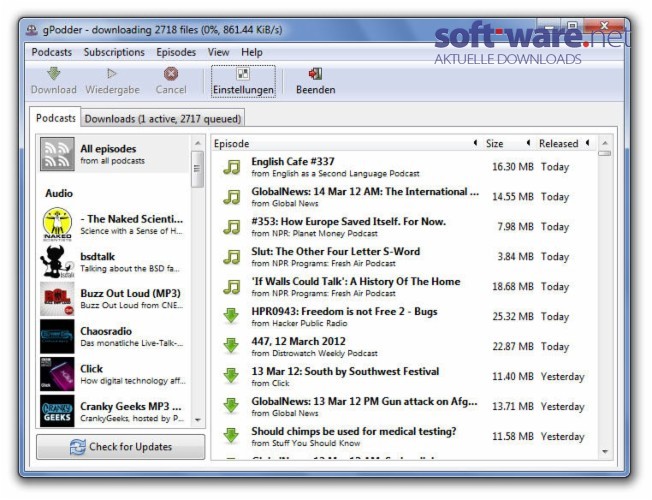Select Chaosradio podcast cover

coord(57,337)
